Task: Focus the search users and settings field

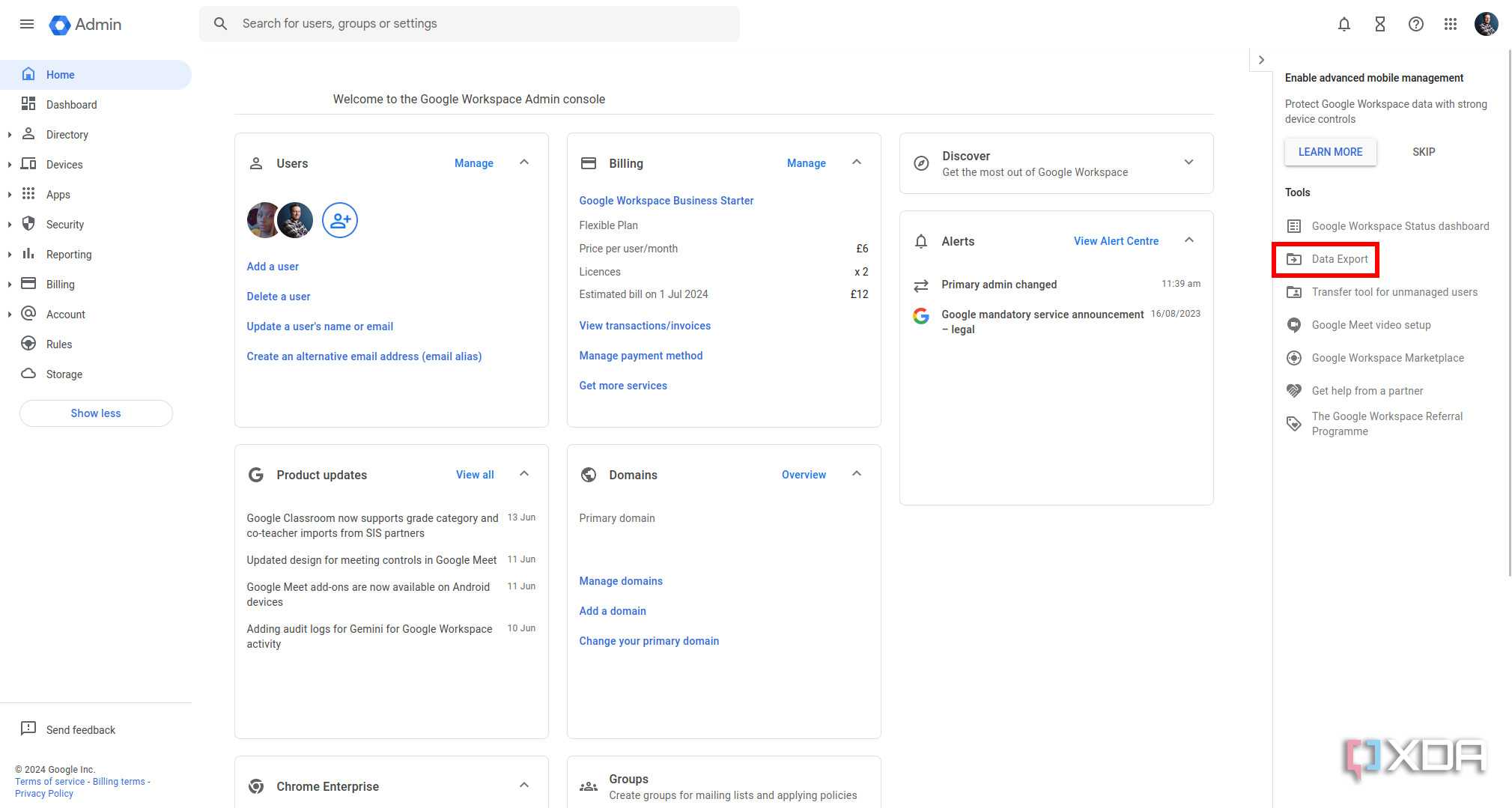Action: (470, 24)
